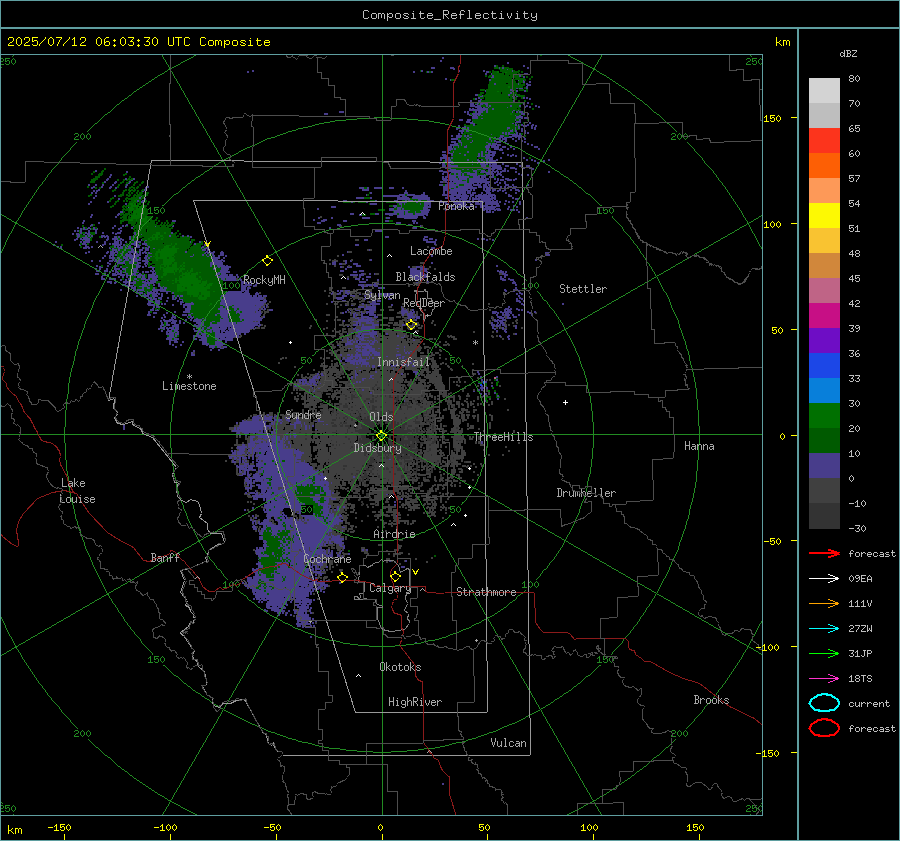
Task: Click the dBZ legend heading
Action: (x=848, y=54)
